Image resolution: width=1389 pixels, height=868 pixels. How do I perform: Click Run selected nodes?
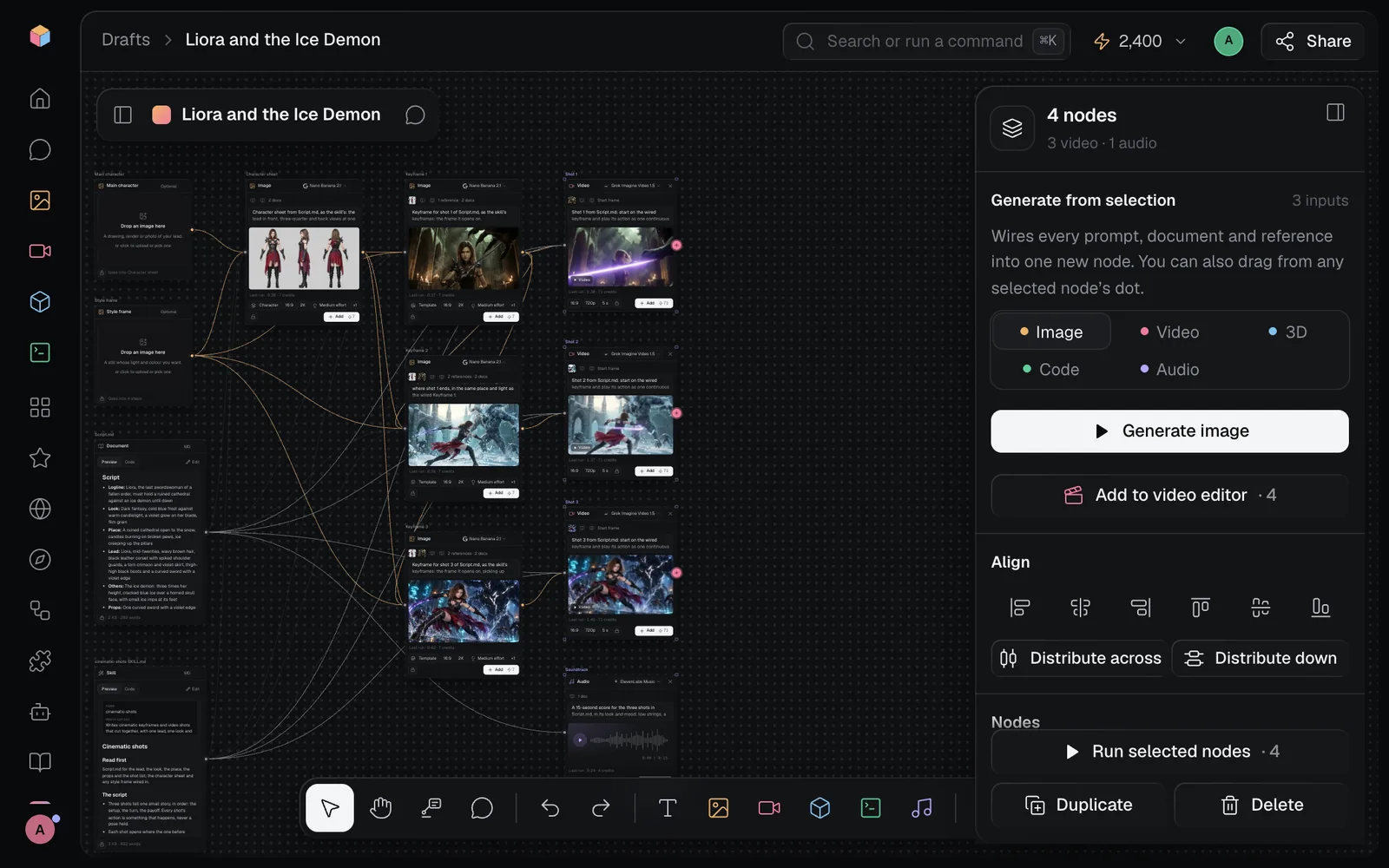tap(1169, 752)
